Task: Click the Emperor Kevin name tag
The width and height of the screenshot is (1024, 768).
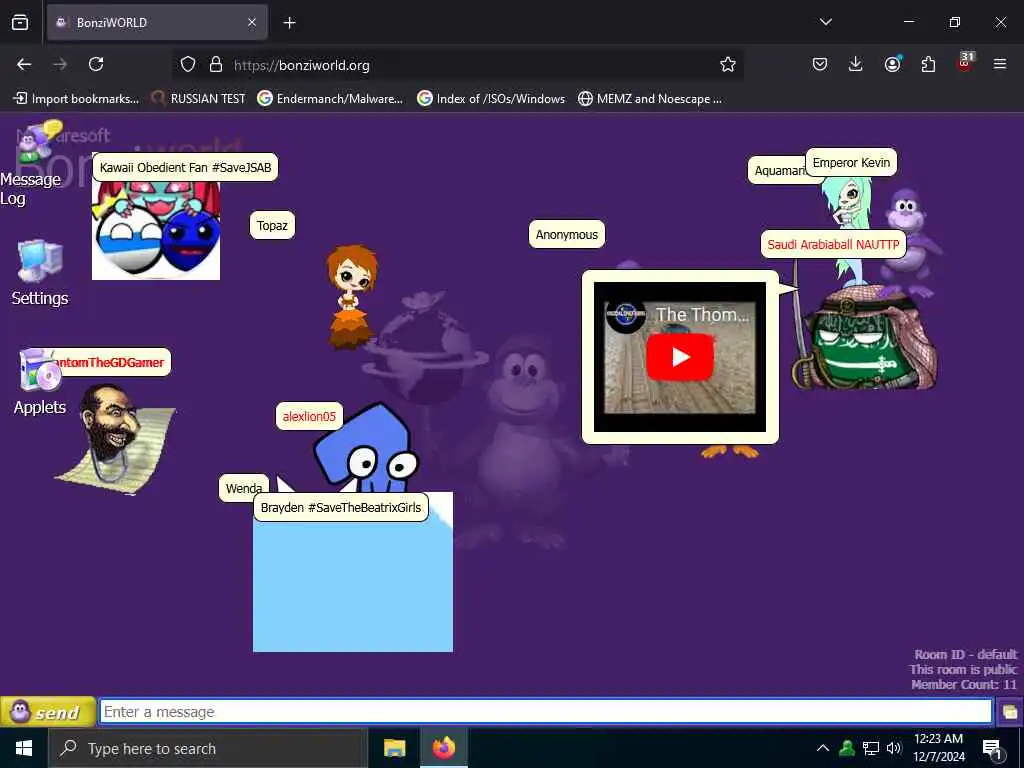Action: (851, 163)
